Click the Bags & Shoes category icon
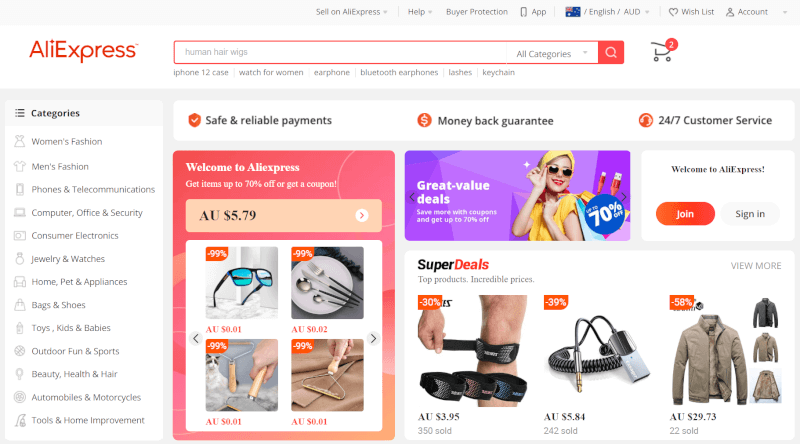Screen dimensions: 800x444 click(19, 305)
